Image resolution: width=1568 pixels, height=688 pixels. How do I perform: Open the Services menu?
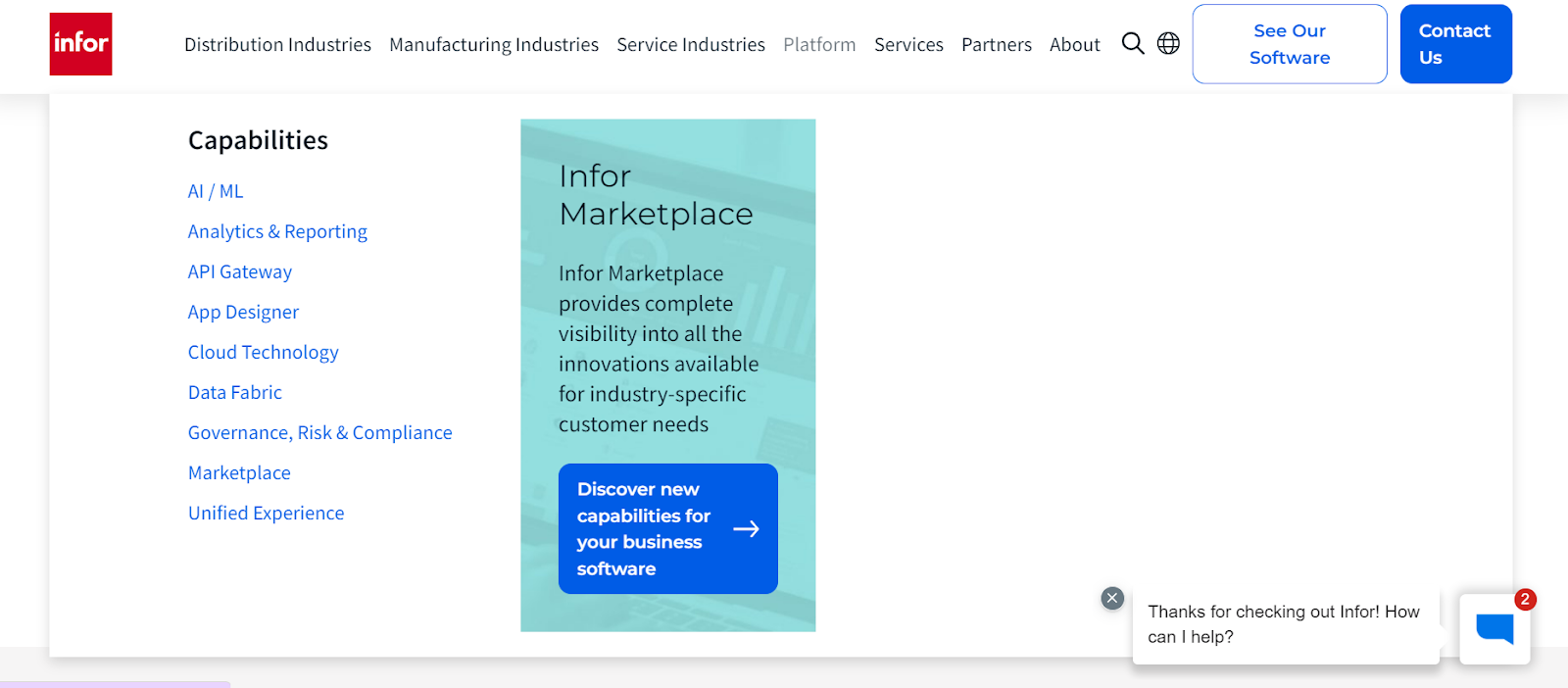[x=908, y=44]
